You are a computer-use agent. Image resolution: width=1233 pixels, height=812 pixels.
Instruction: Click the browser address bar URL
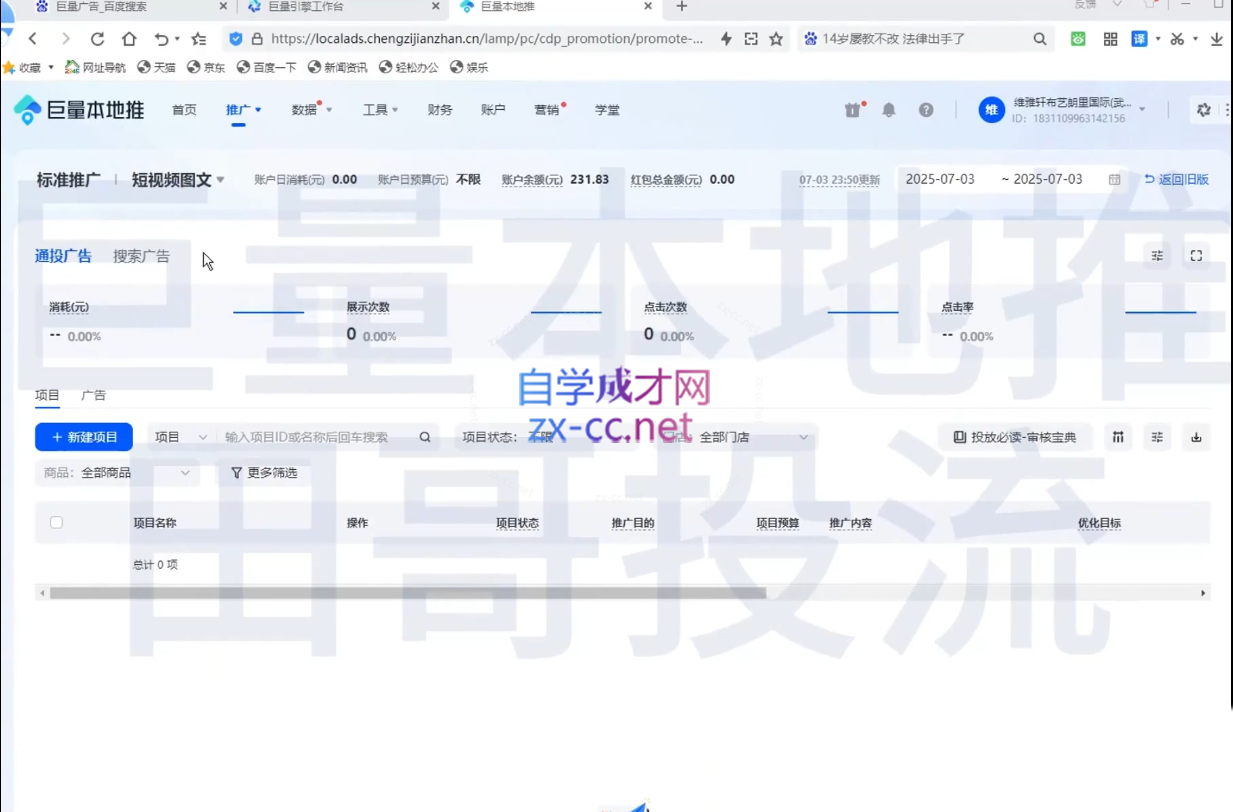coord(487,39)
